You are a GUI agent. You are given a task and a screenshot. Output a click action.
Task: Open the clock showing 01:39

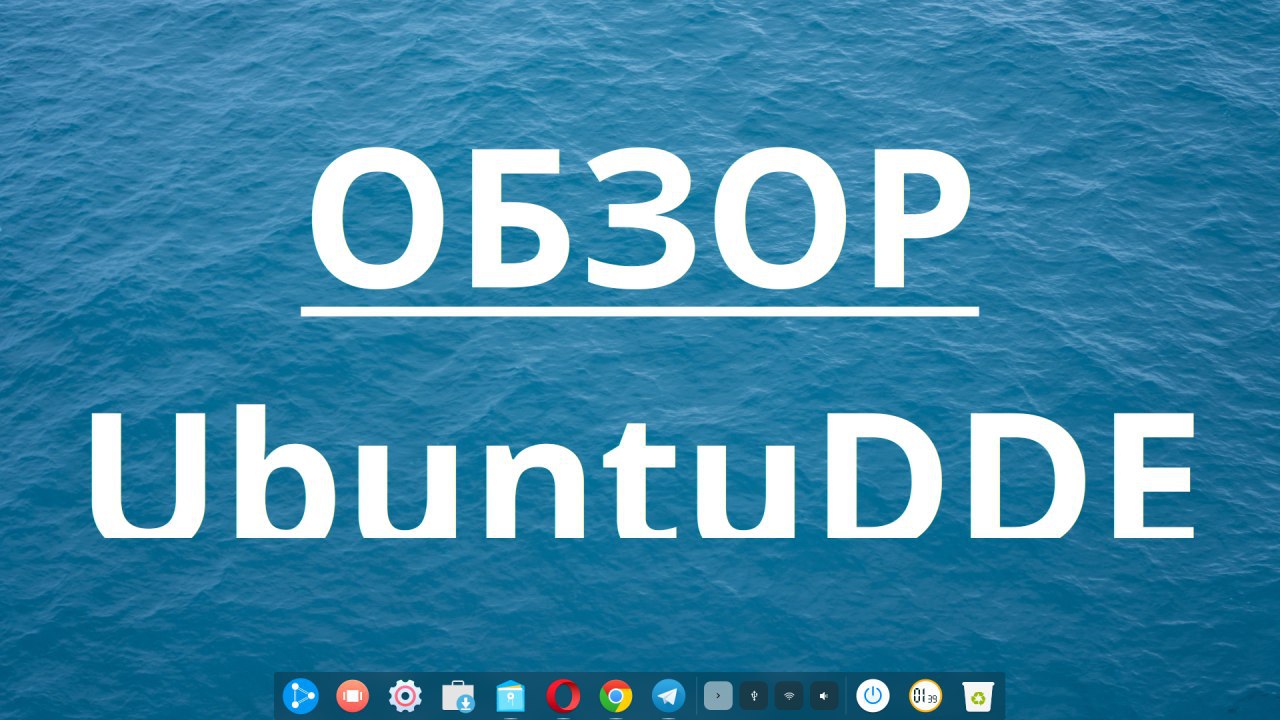925,695
